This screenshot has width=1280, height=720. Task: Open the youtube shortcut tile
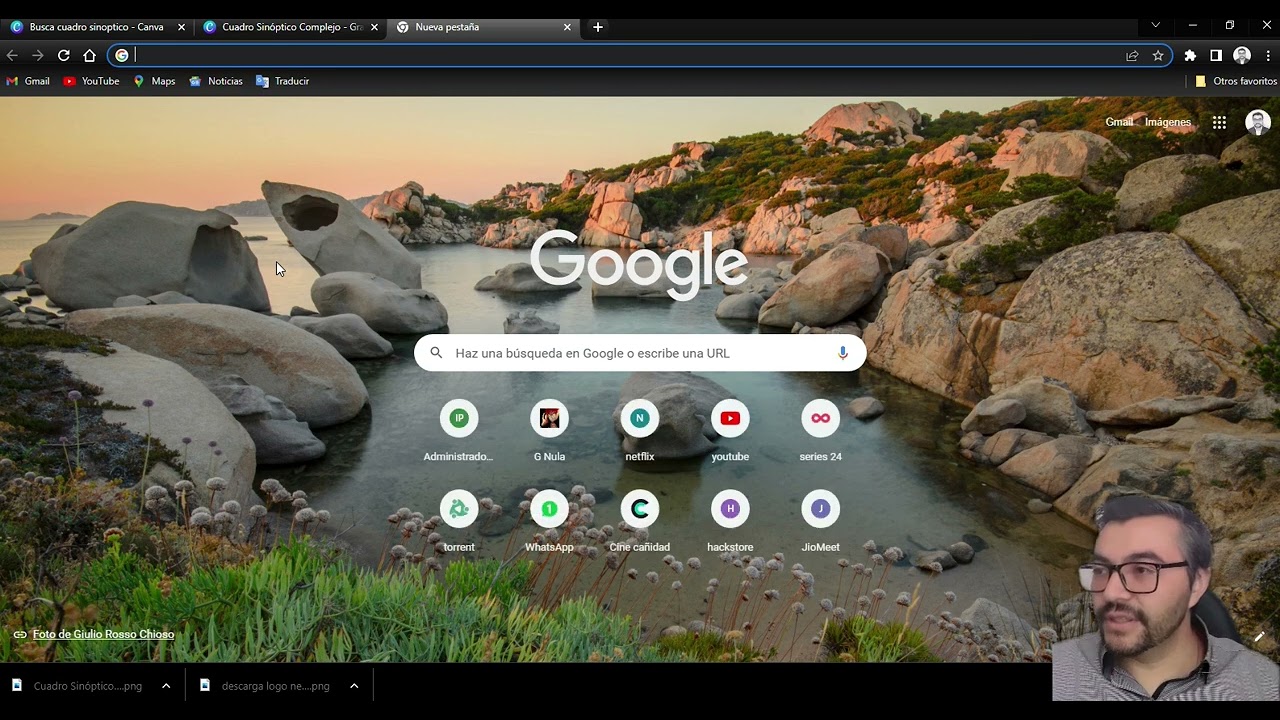pyautogui.click(x=730, y=432)
